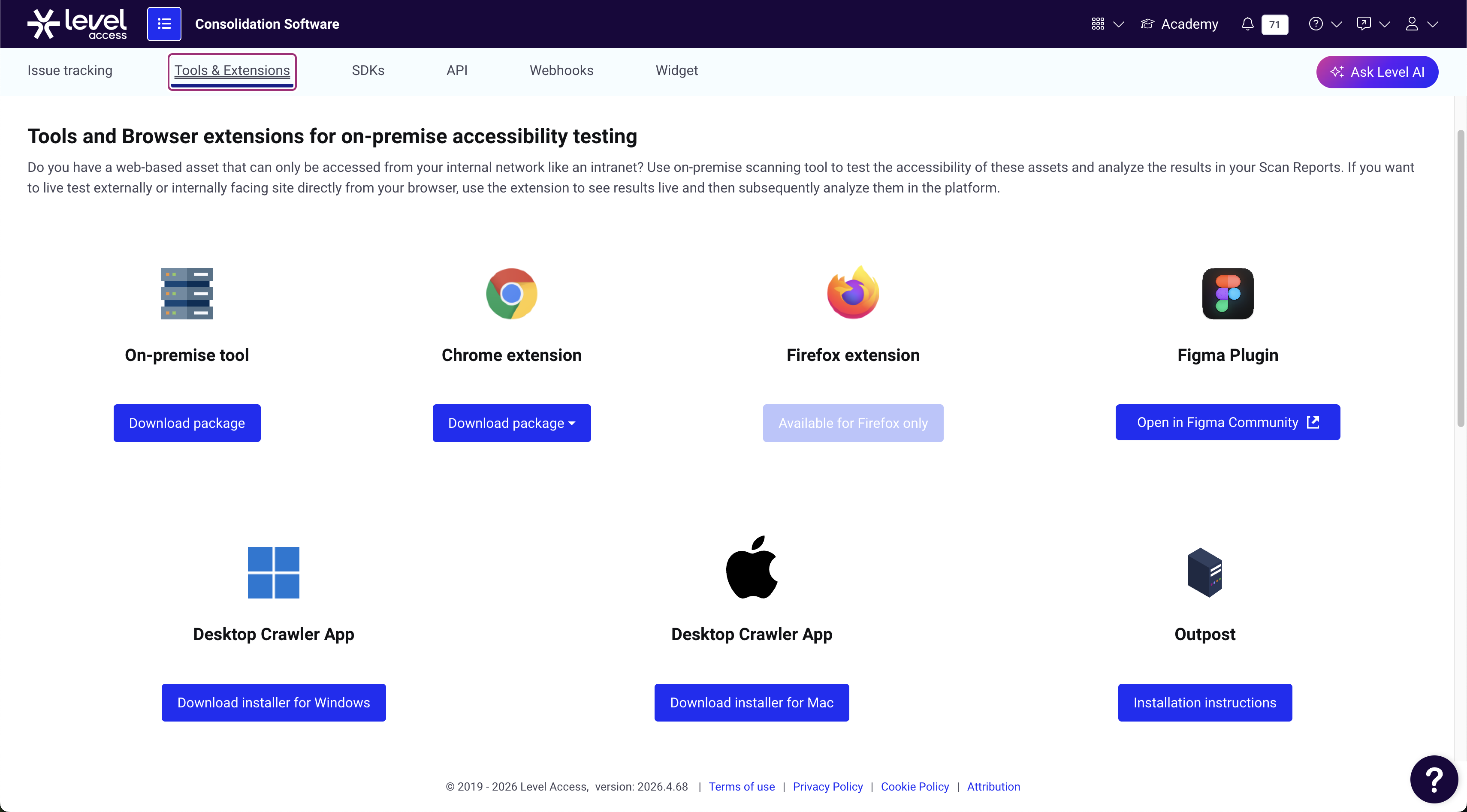Download installer for Windows
Viewport: 1467px width, 812px height.
[273, 703]
